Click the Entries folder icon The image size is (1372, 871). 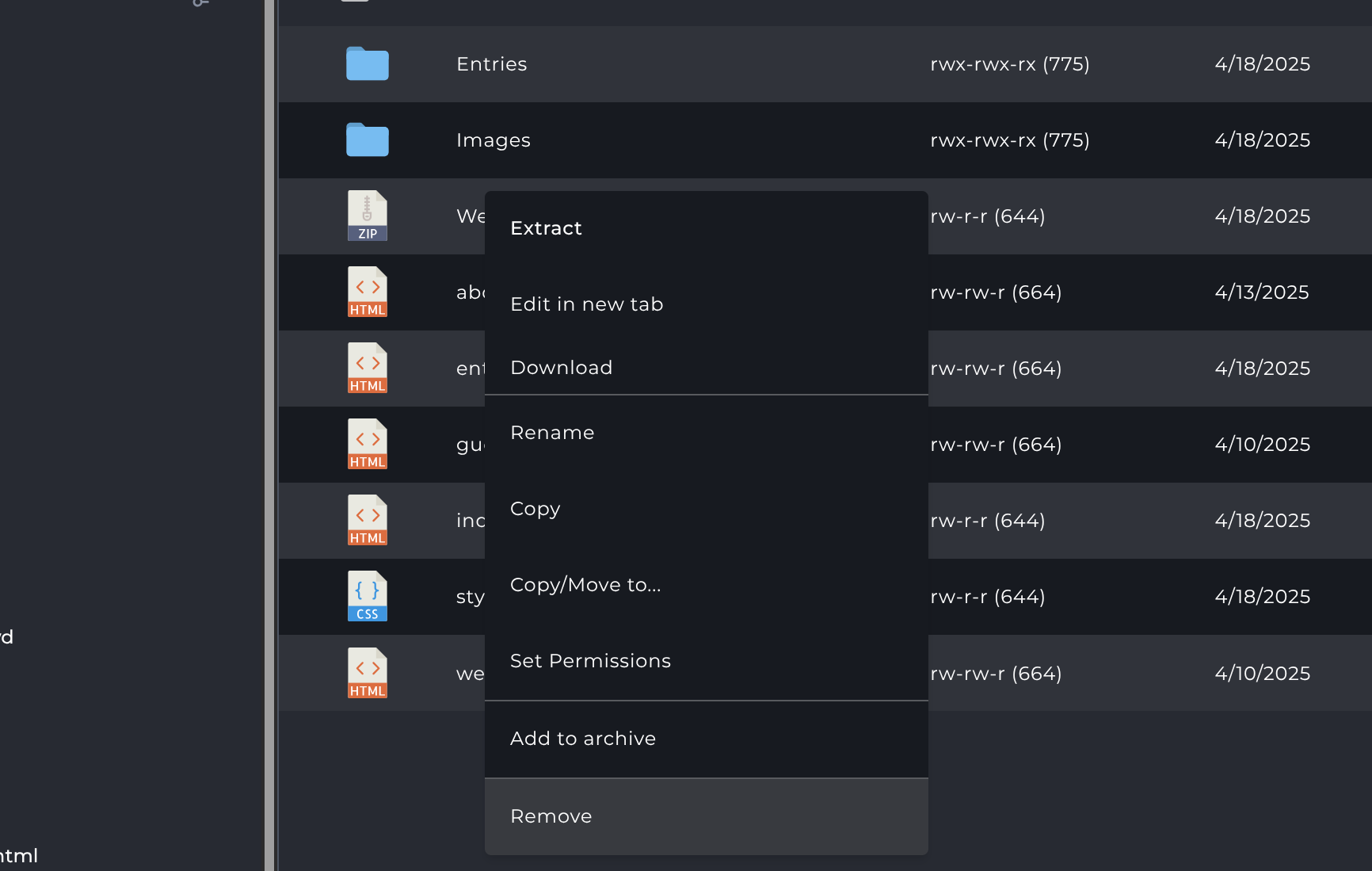tap(367, 64)
